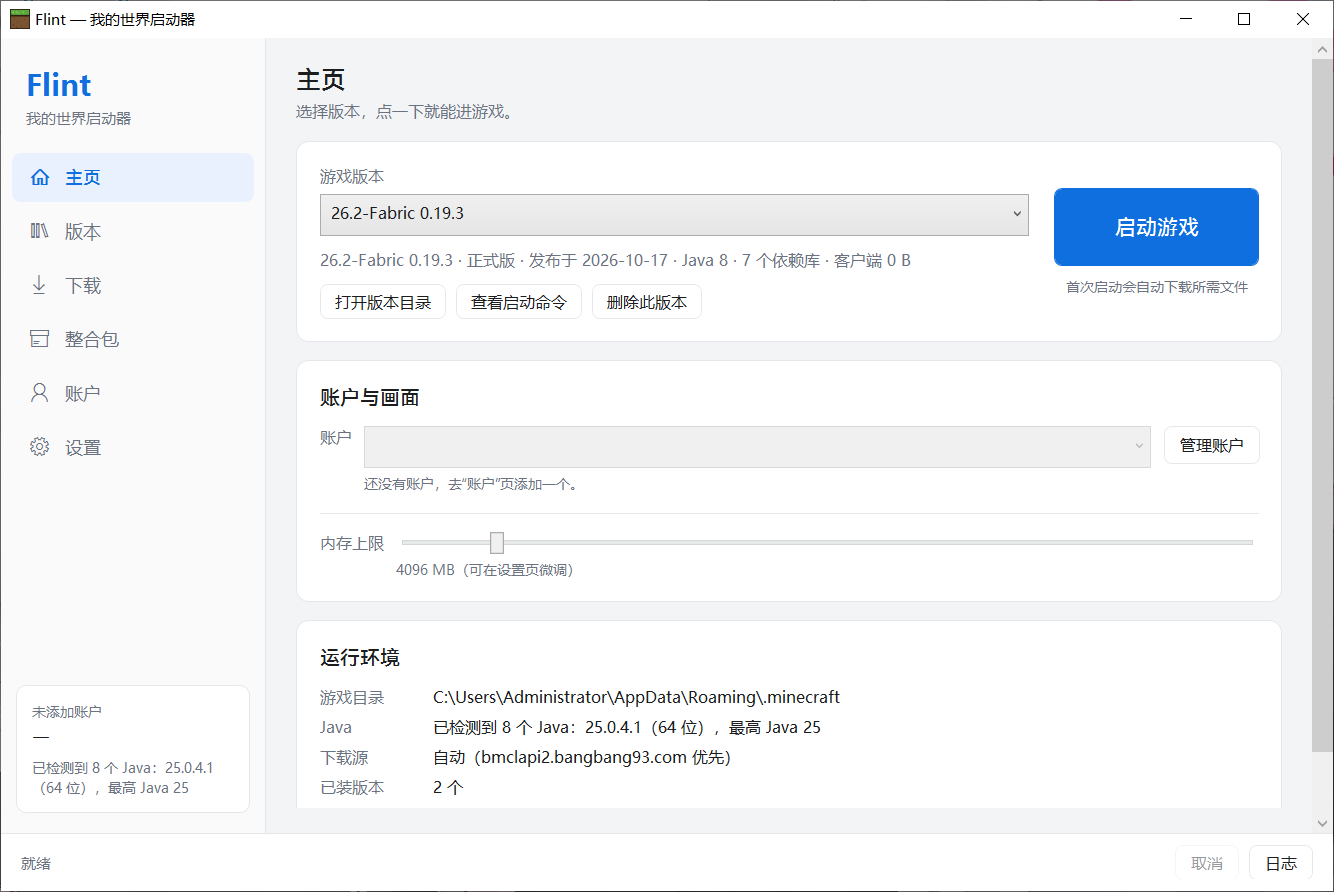
Task: Launch the game with 启动游戏
Action: coord(1156,227)
